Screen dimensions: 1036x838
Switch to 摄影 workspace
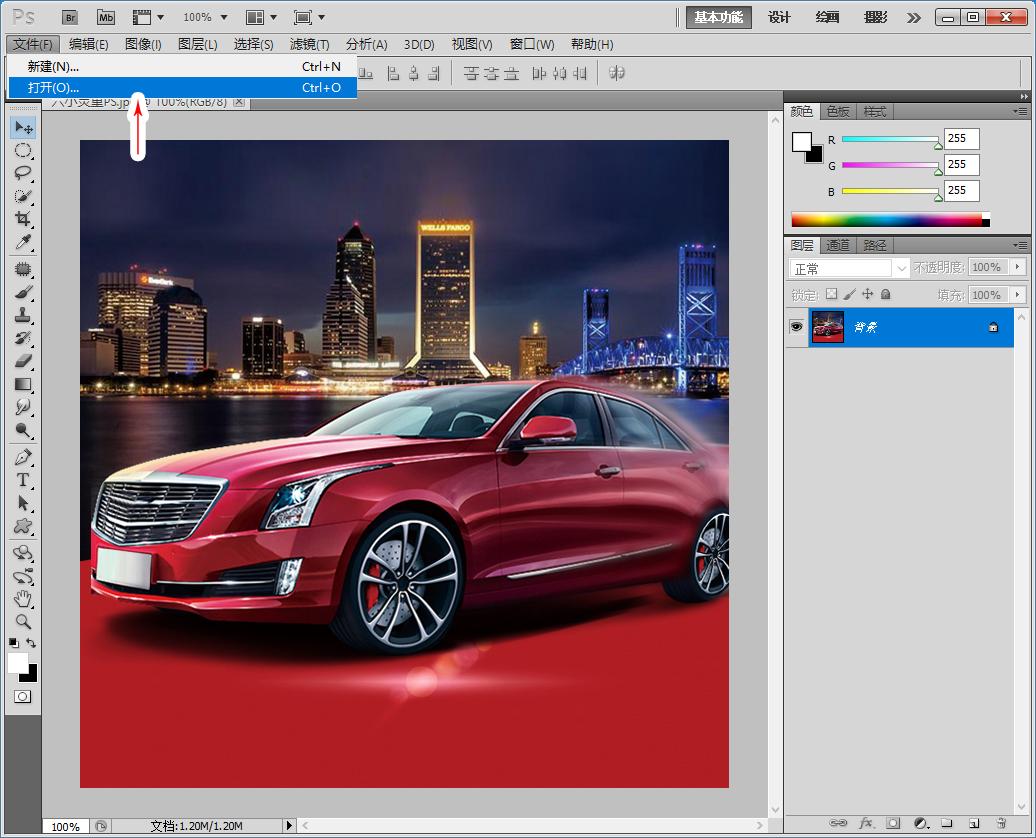click(875, 17)
